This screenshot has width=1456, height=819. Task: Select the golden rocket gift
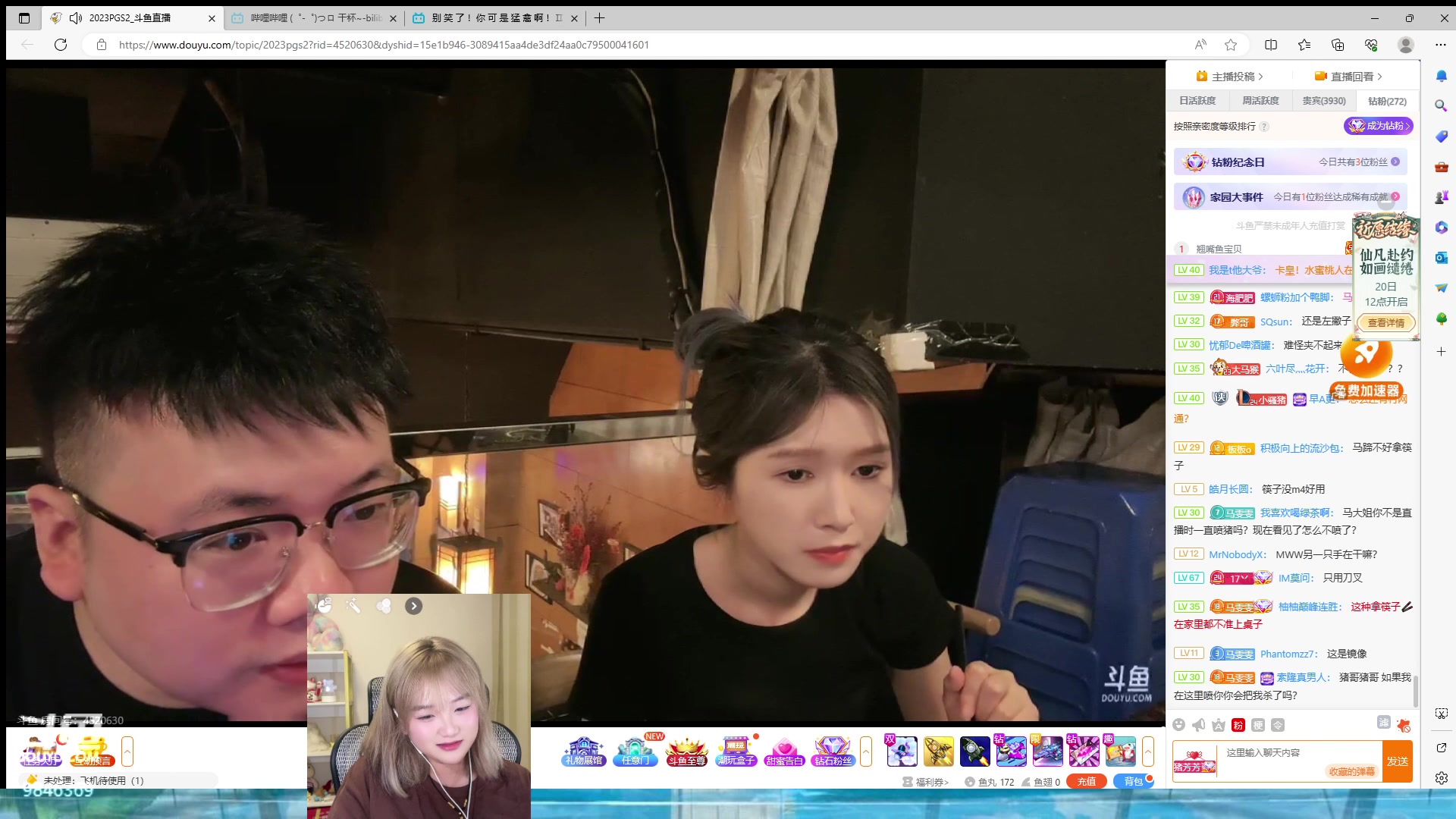(x=938, y=752)
